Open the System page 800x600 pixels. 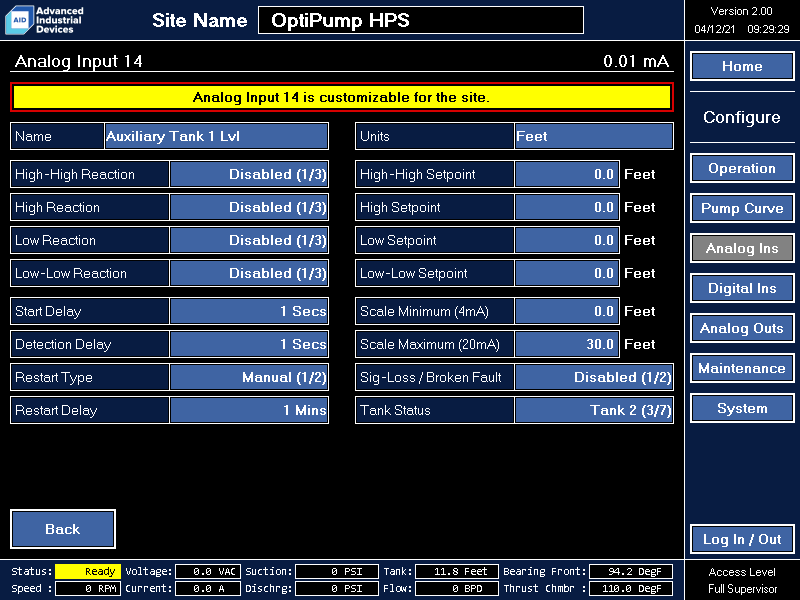742,409
